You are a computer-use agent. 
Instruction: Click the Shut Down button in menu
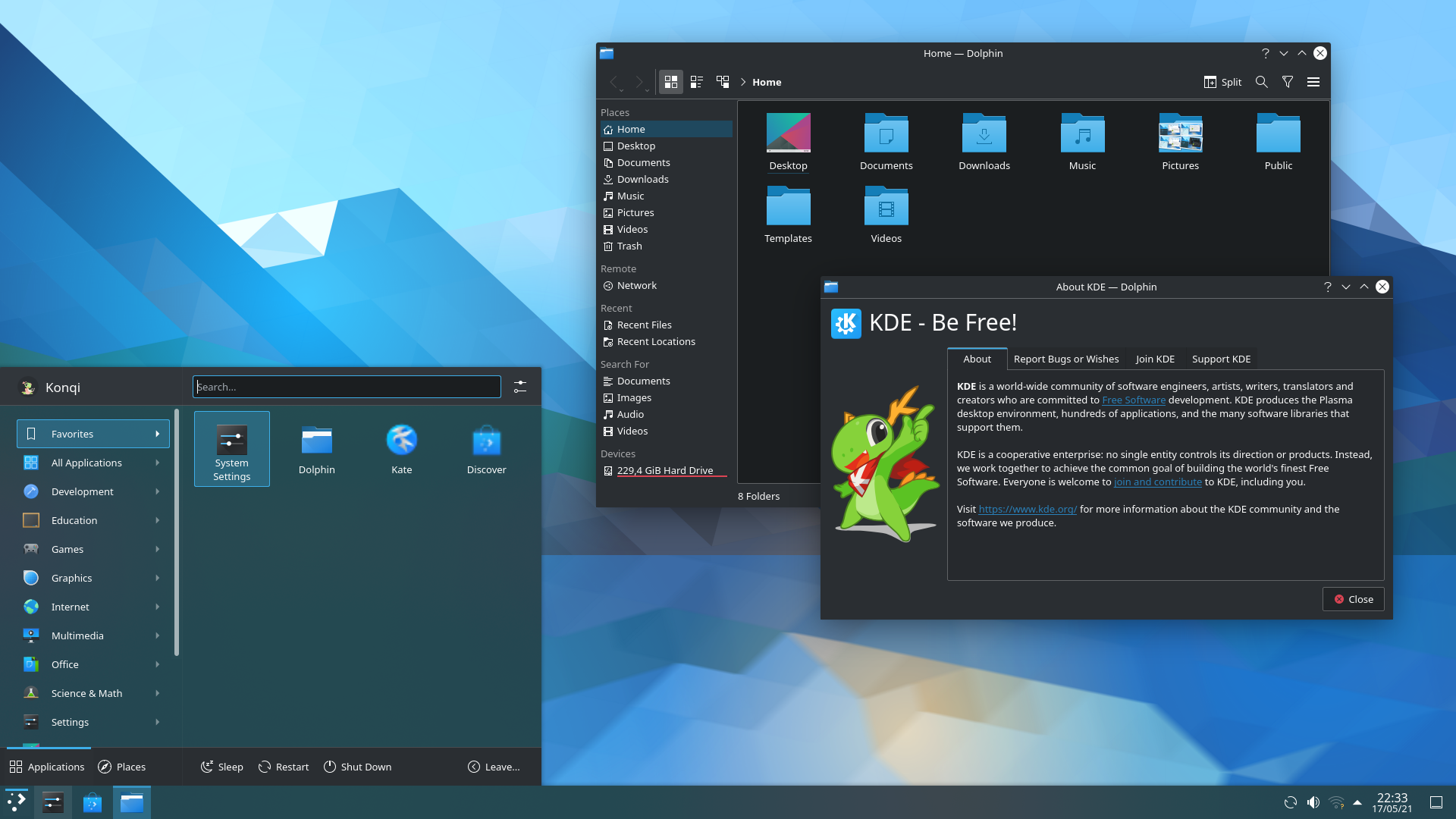[356, 766]
